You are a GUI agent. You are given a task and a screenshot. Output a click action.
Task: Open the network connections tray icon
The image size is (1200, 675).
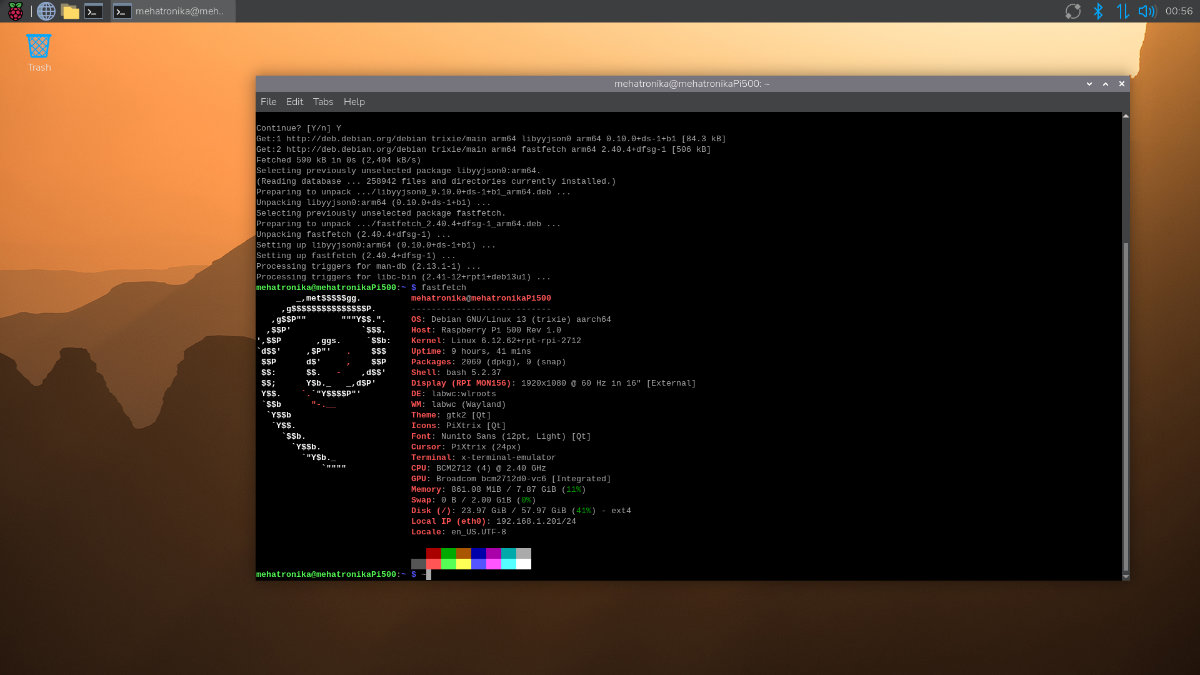coord(1122,11)
